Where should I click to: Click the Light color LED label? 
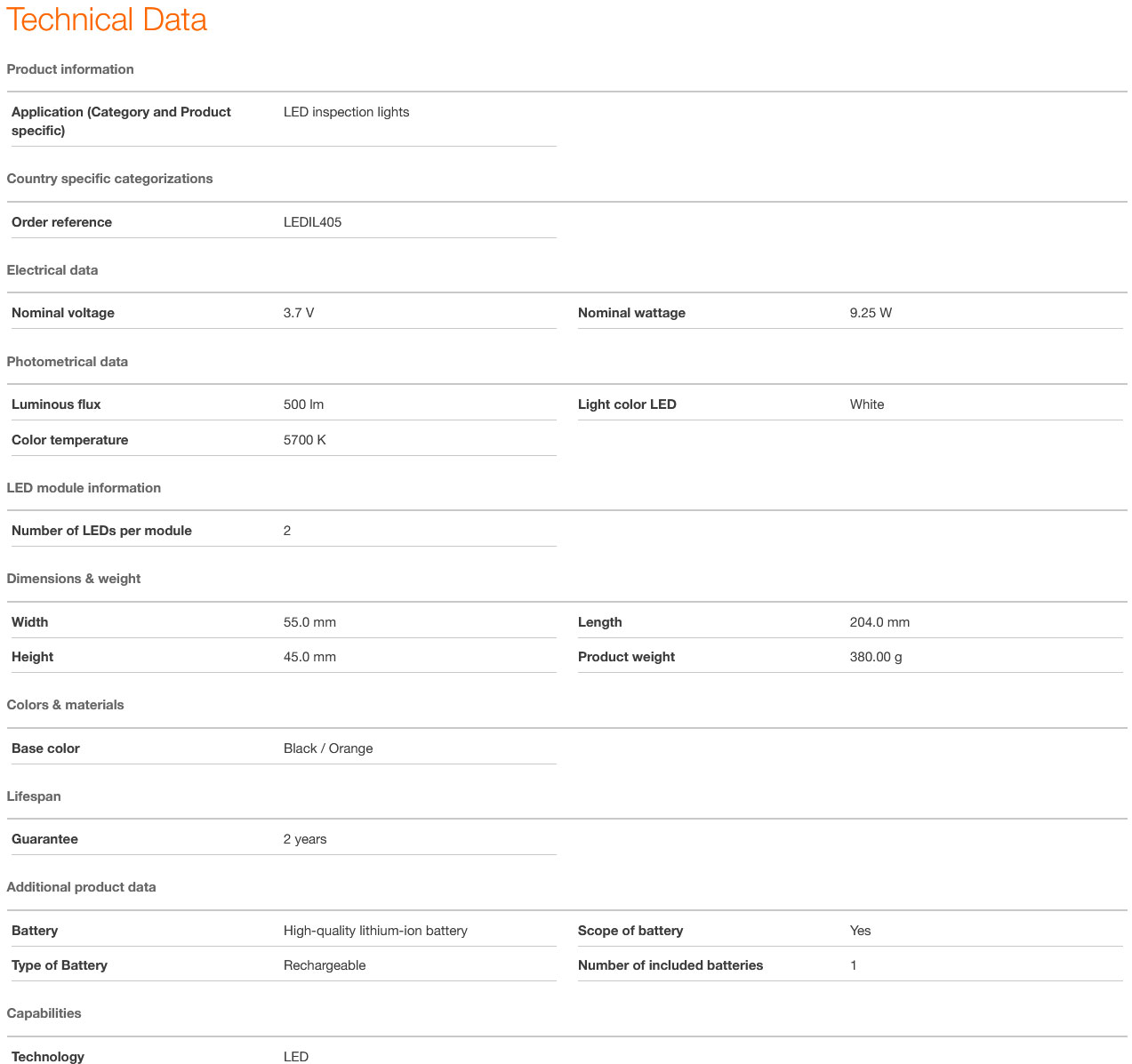point(627,404)
